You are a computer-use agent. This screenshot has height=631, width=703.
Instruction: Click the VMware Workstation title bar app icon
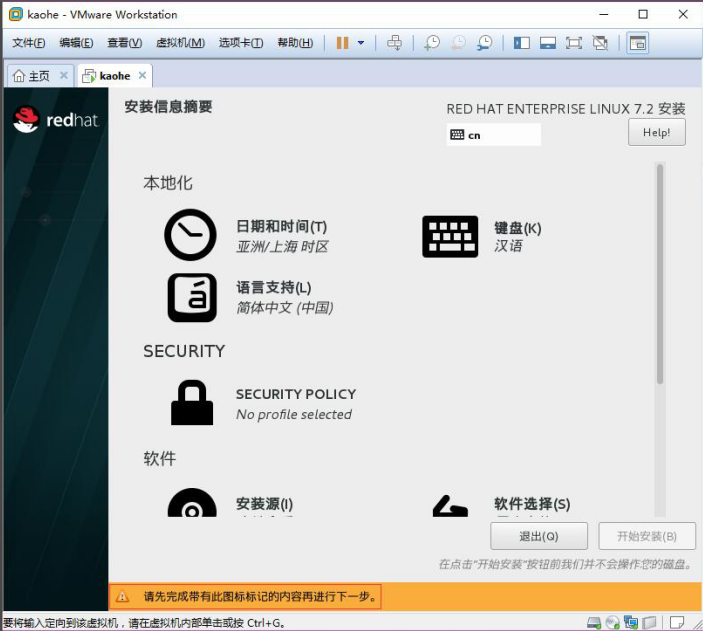16,14
